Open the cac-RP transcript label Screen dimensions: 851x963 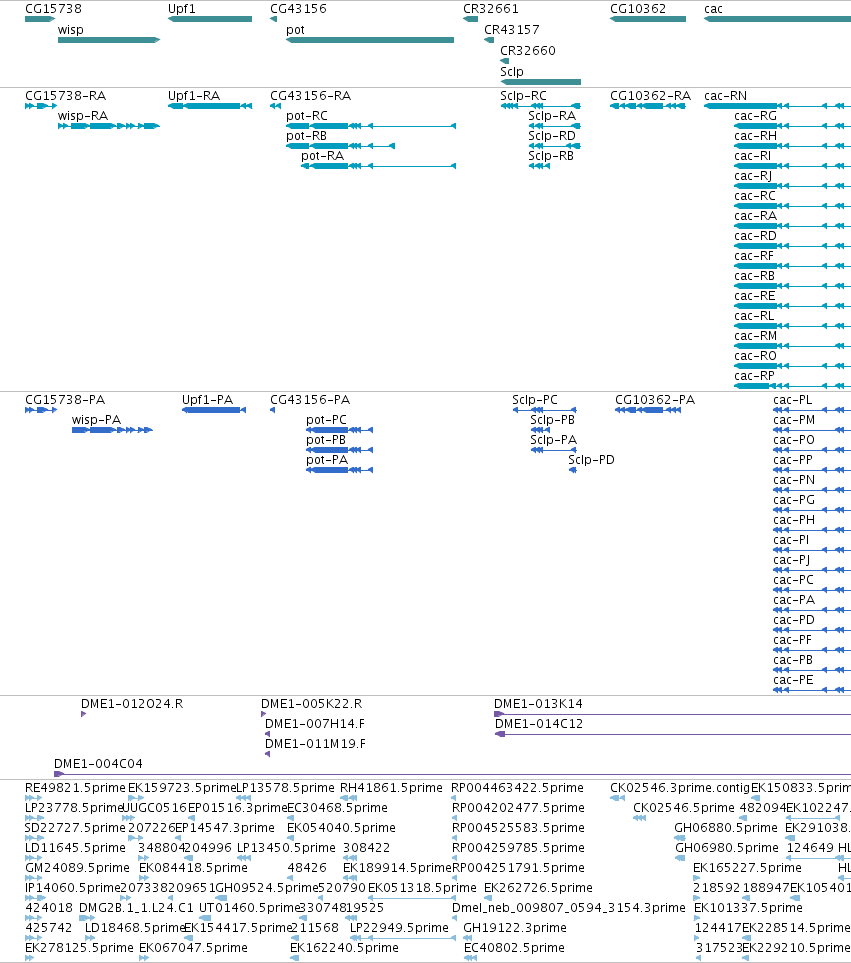point(755,376)
